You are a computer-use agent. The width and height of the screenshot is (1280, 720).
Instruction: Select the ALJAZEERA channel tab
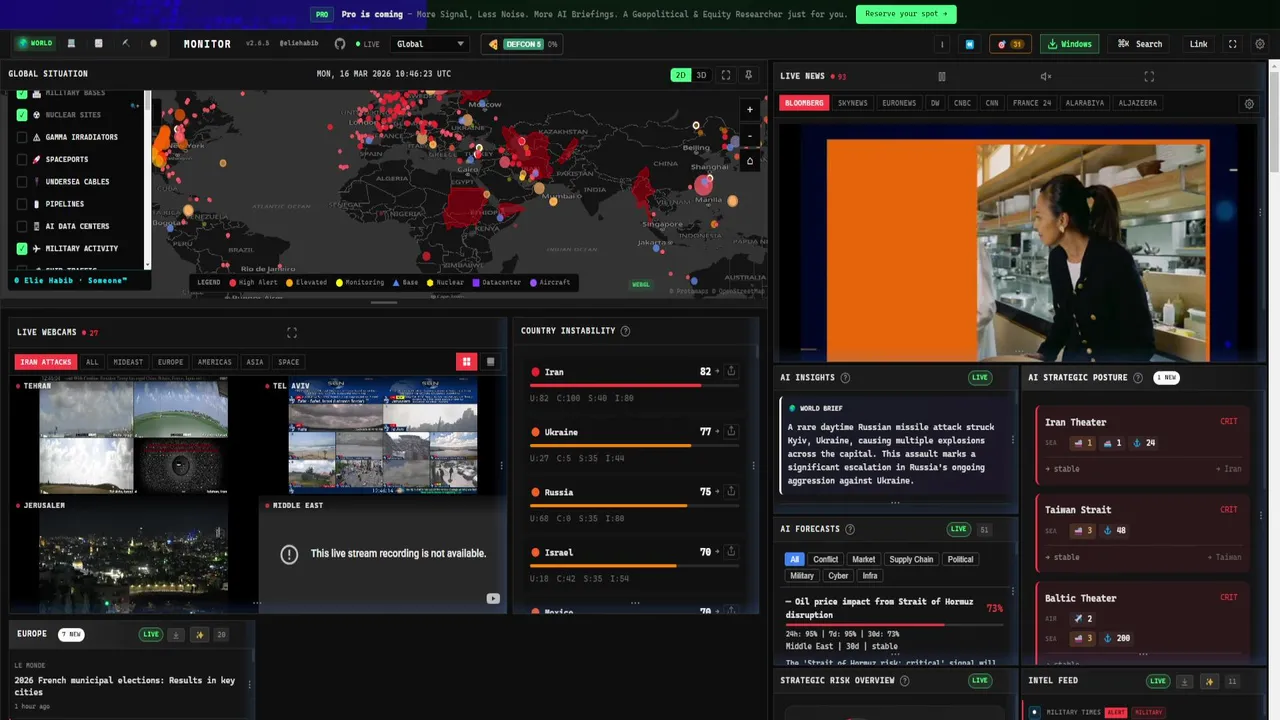(x=1138, y=103)
